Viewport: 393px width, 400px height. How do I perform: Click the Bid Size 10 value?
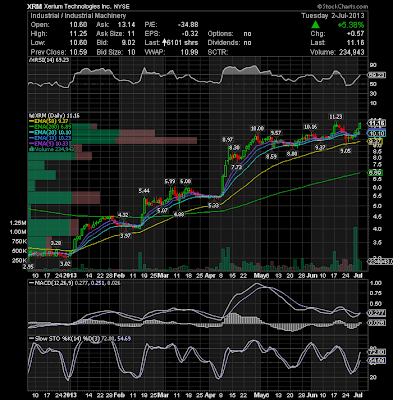click(x=131, y=52)
